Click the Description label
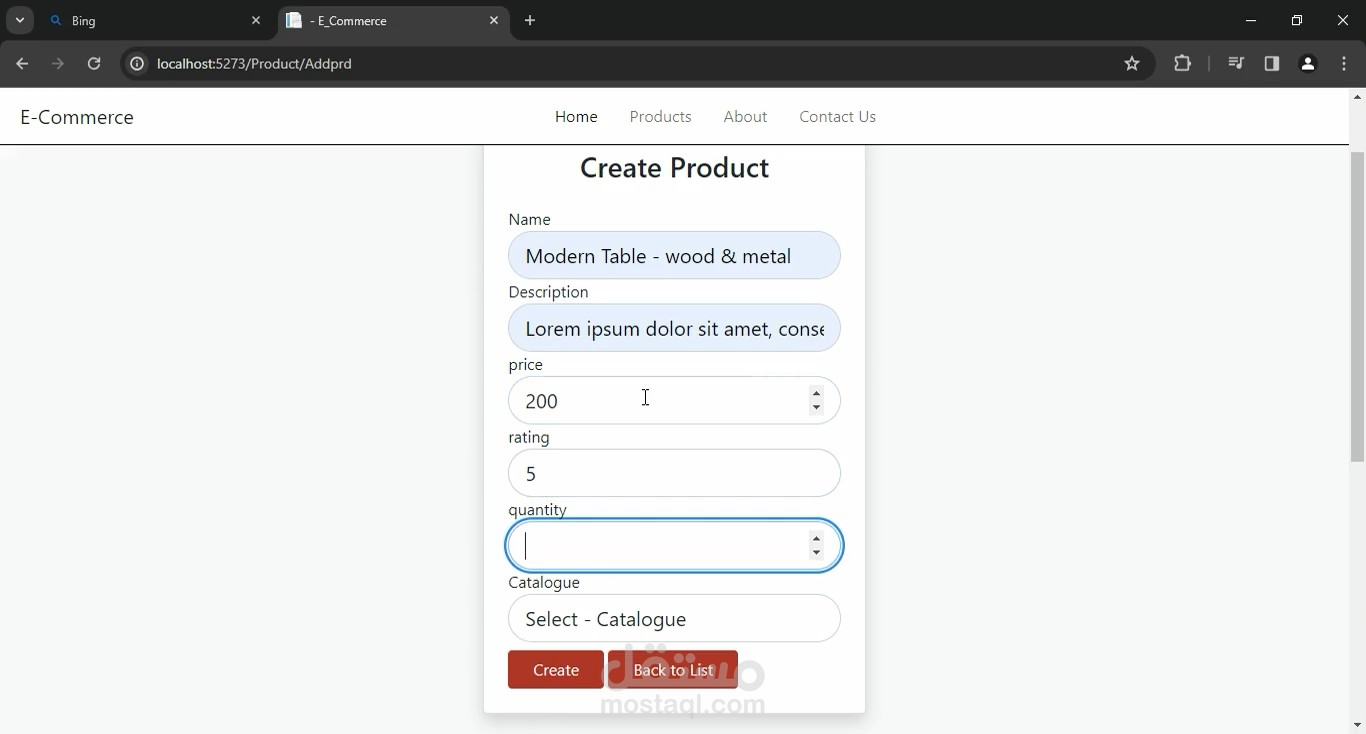This screenshot has width=1366, height=734. pyautogui.click(x=548, y=292)
